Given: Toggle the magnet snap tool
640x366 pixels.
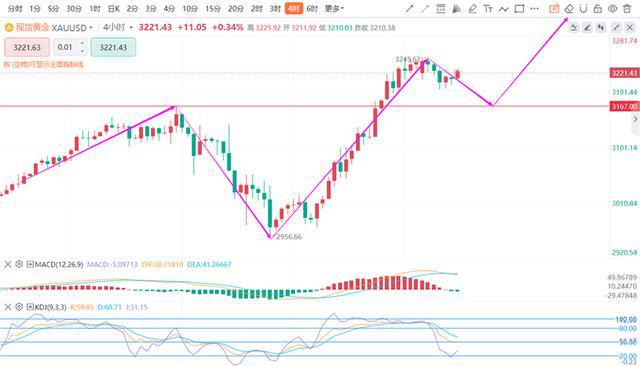Looking at the screenshot, I should 583,9.
